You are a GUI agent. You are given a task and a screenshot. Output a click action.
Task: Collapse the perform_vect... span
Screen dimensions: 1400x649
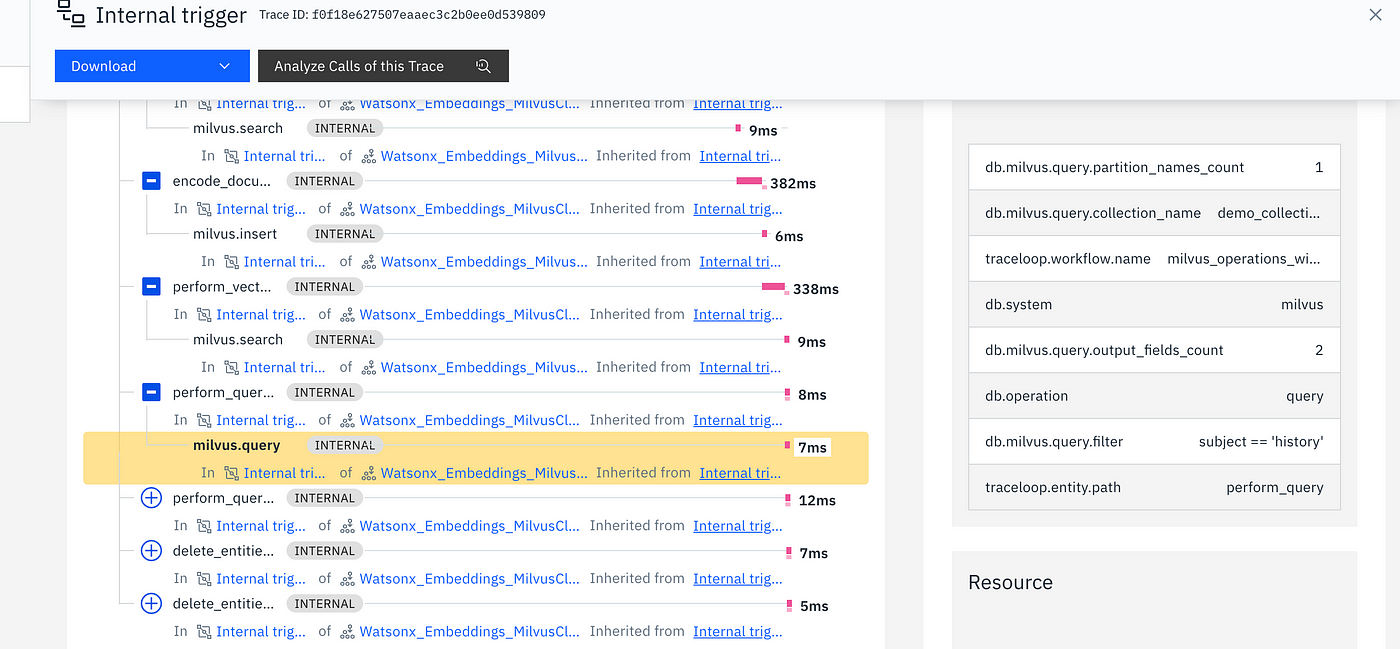[151, 287]
